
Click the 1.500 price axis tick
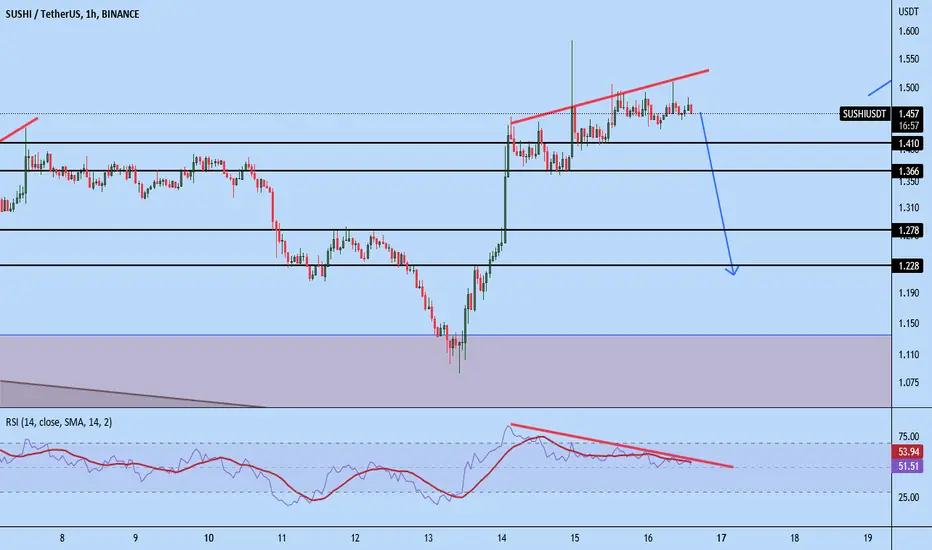pyautogui.click(x=909, y=87)
